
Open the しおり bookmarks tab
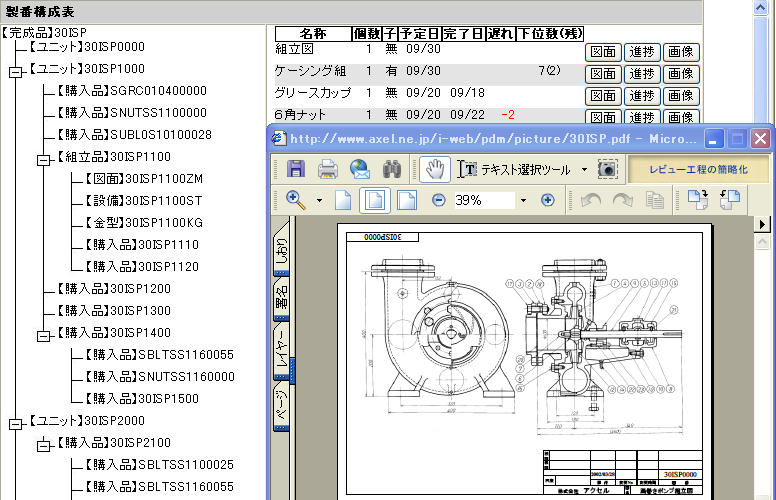point(281,250)
